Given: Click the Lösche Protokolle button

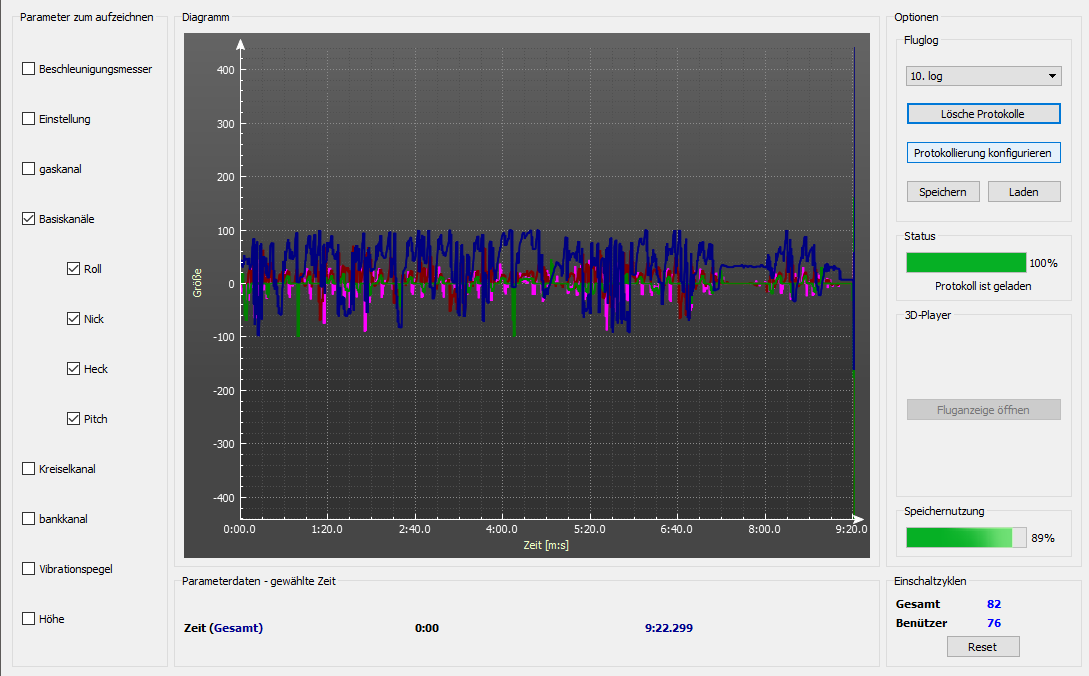Looking at the screenshot, I should click(x=983, y=114).
